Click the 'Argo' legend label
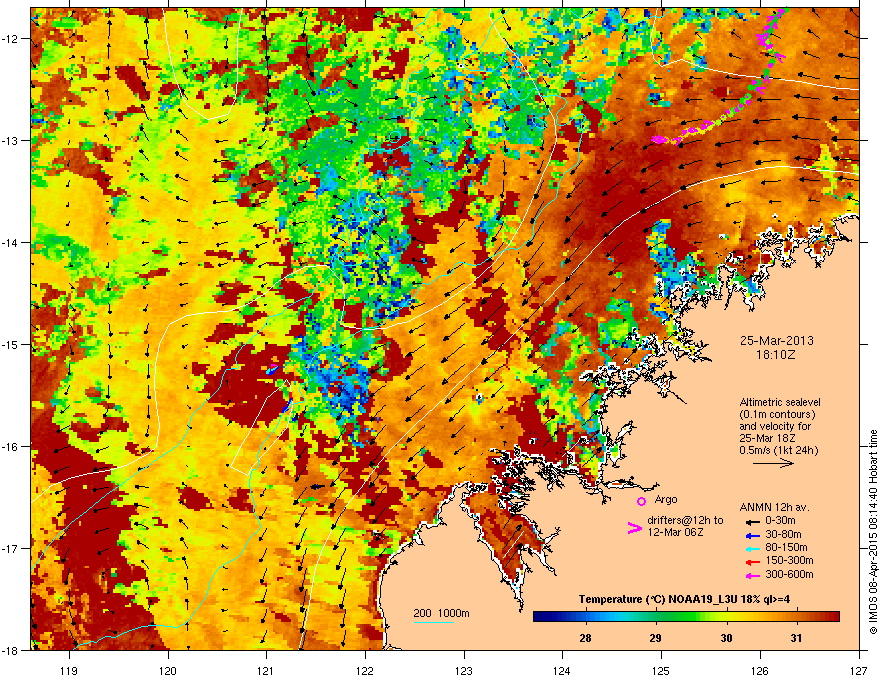 click(x=666, y=499)
